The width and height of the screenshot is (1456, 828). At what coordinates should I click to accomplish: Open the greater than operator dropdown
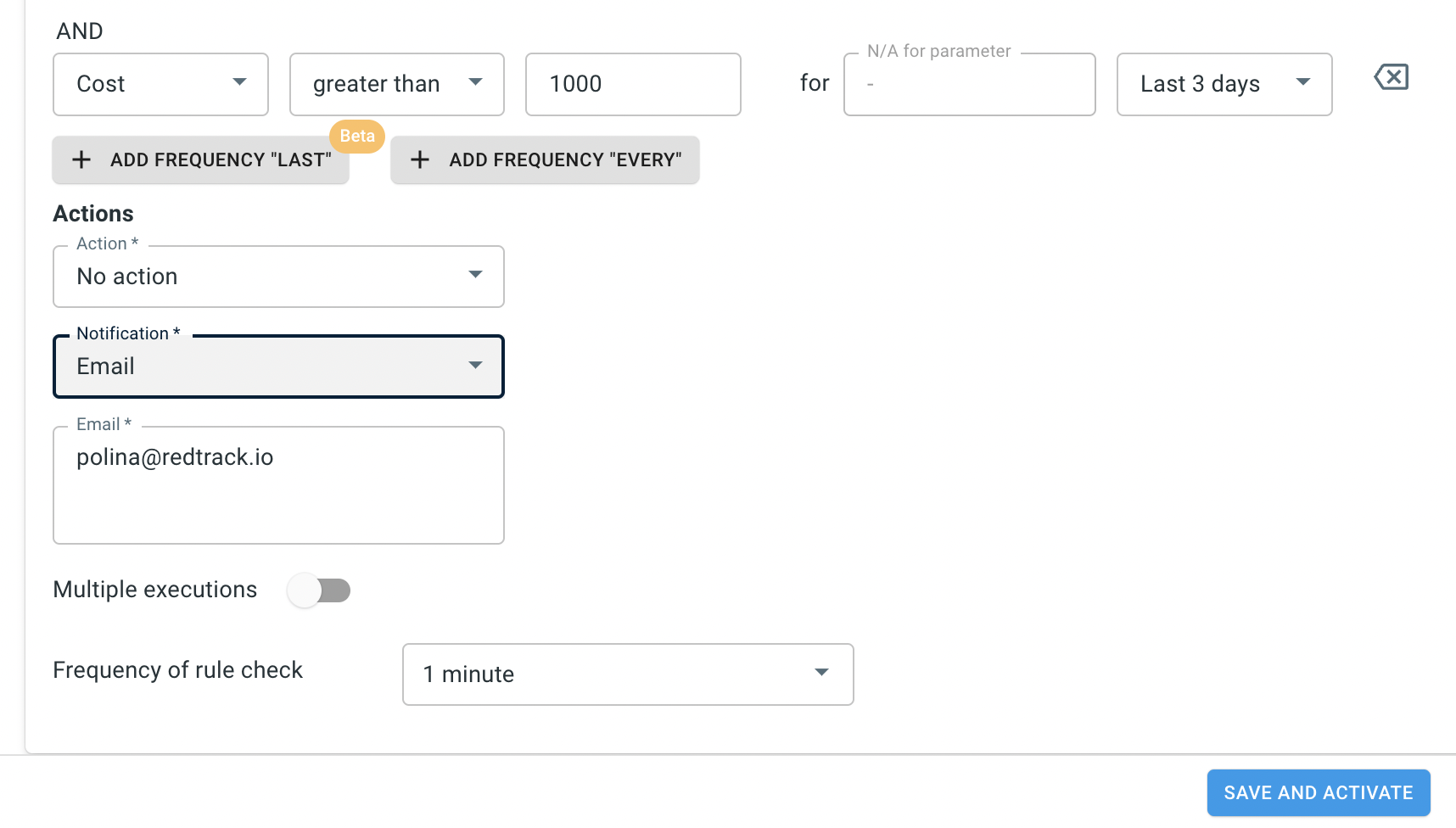397,84
